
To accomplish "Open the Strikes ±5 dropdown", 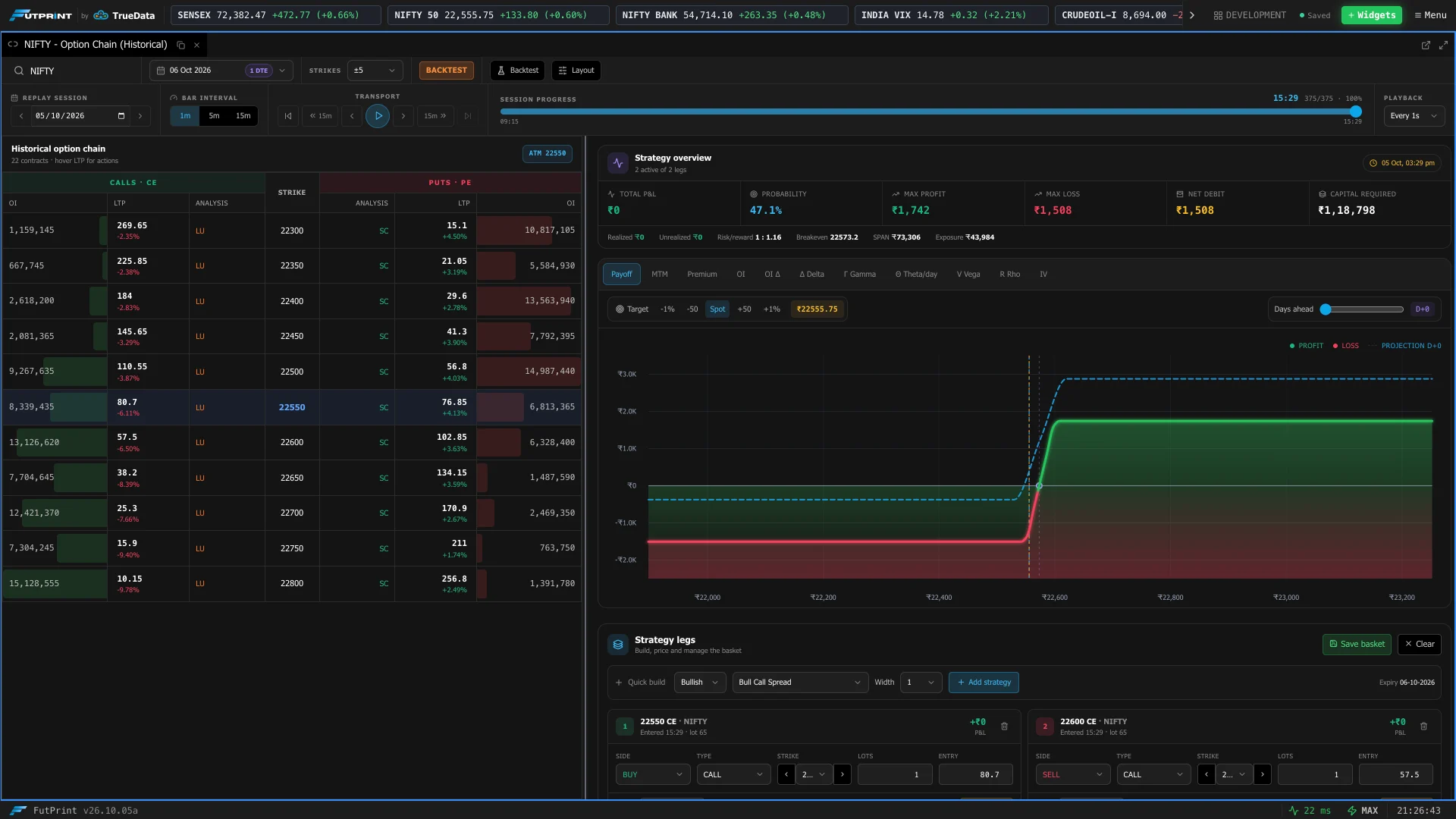I will click(x=375, y=71).
